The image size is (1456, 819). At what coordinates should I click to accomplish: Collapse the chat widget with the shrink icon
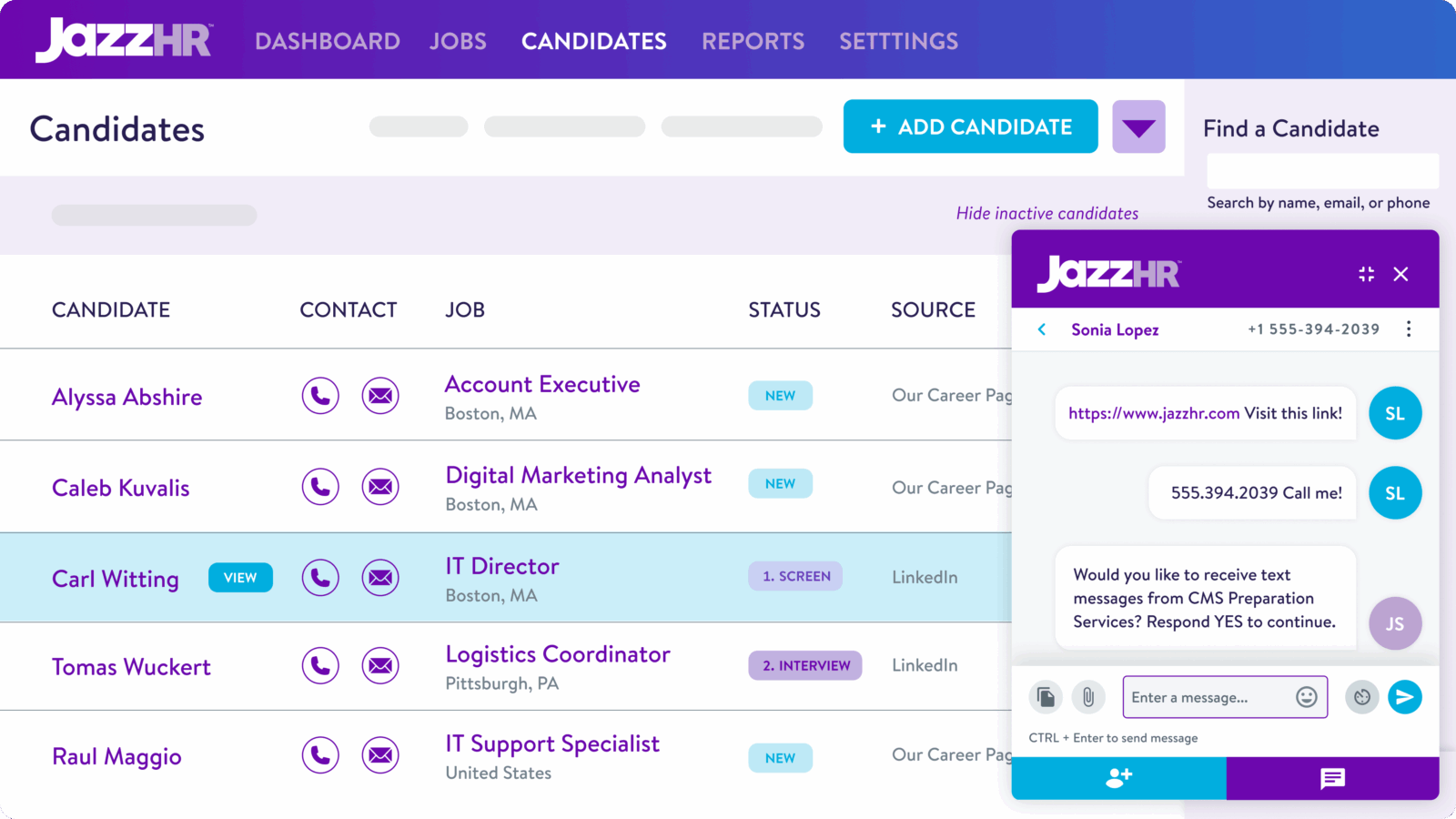coord(1366,274)
